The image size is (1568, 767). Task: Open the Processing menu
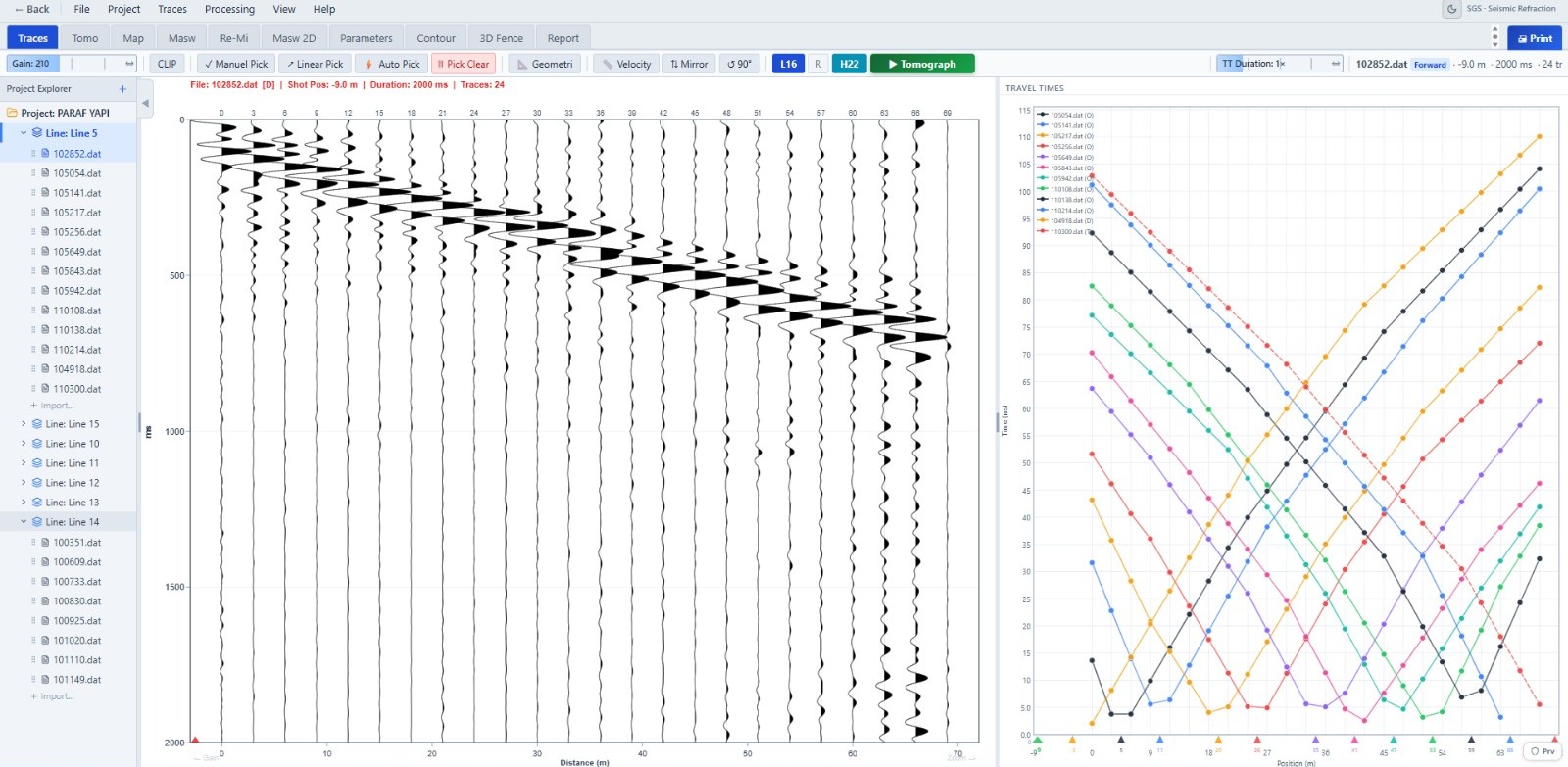pos(229,9)
